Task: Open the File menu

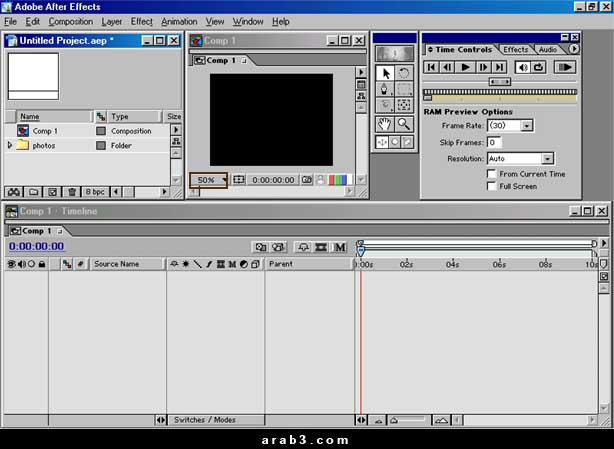Action: (x=10, y=22)
